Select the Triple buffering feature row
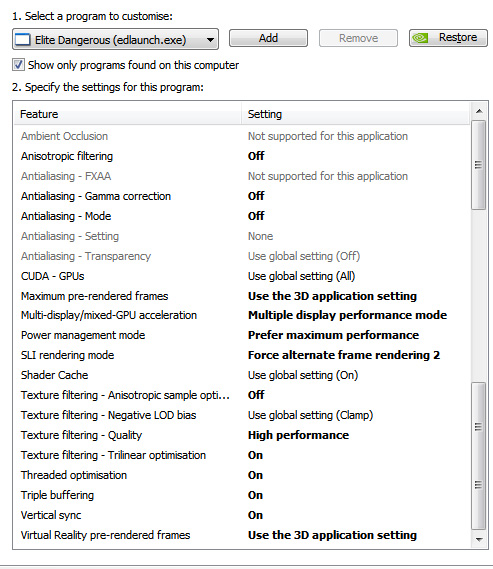 (x=242, y=495)
